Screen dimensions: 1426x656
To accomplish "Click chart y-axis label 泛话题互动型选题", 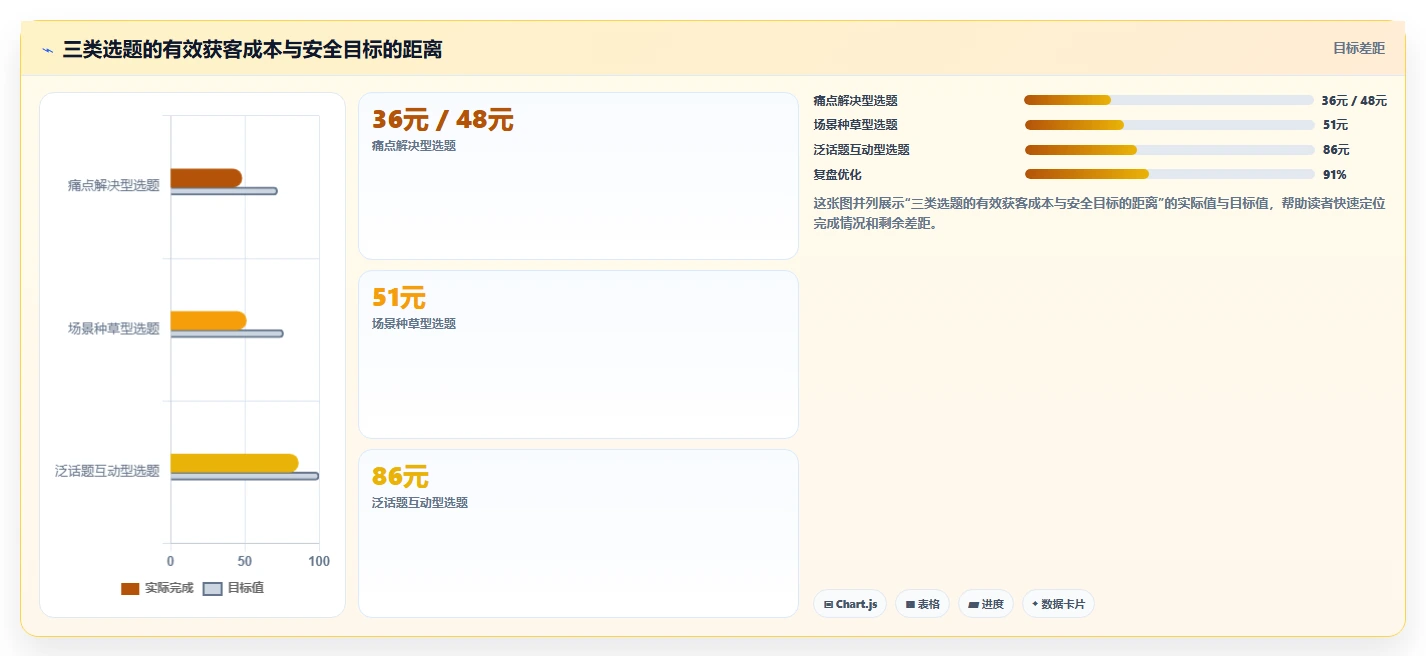I will pyautogui.click(x=108, y=471).
